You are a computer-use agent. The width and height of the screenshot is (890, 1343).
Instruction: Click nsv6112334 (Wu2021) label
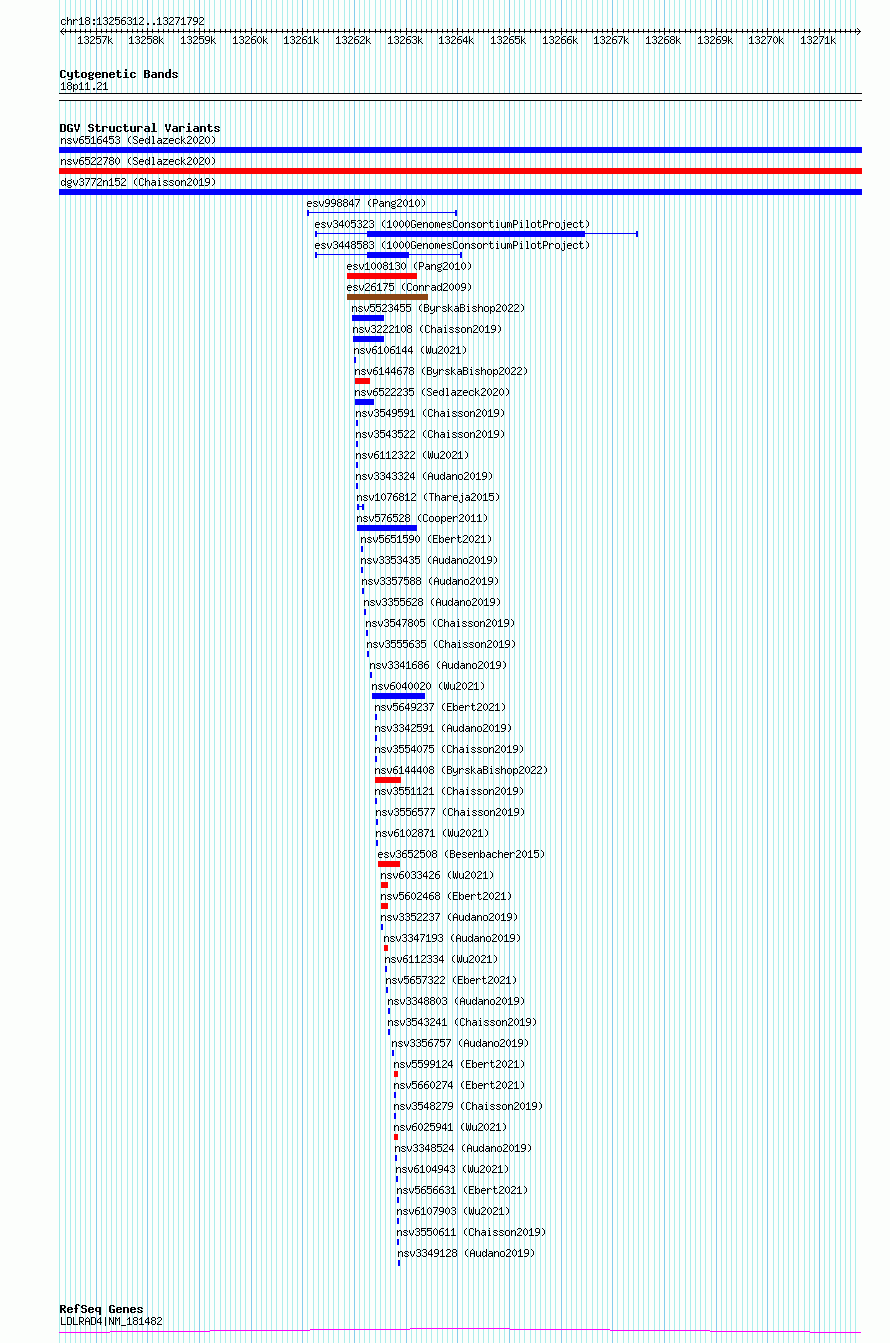[x=442, y=959]
